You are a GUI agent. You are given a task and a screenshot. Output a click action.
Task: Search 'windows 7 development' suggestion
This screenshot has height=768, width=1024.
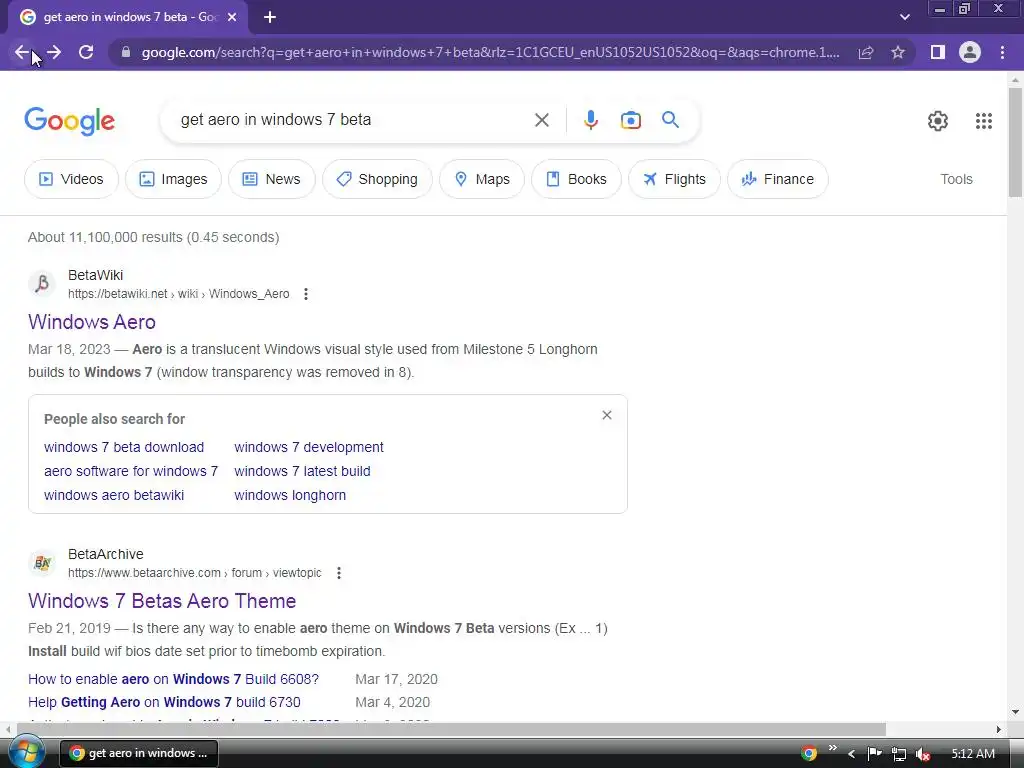pyautogui.click(x=309, y=447)
